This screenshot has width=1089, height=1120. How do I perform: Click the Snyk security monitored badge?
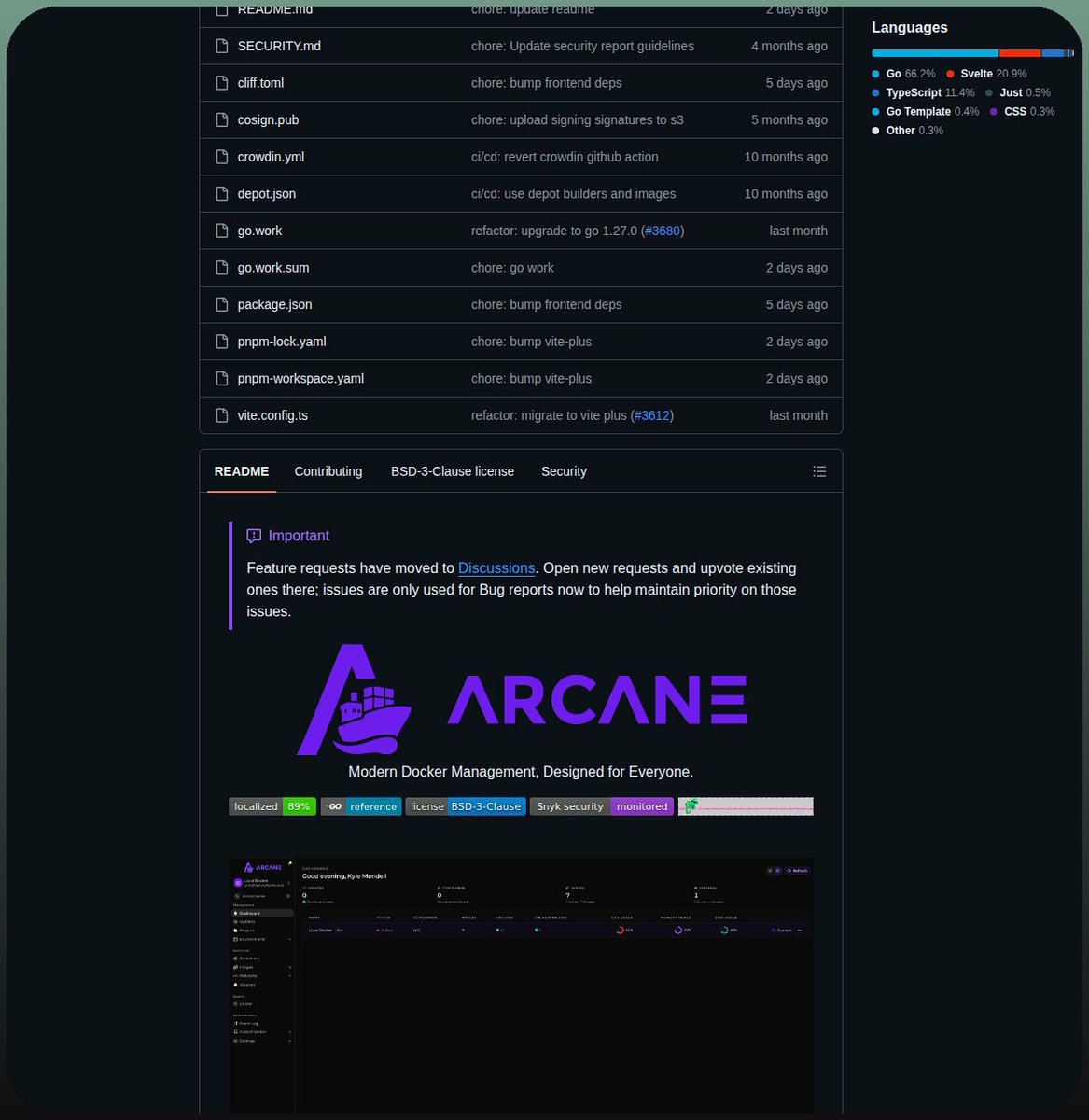click(x=602, y=806)
